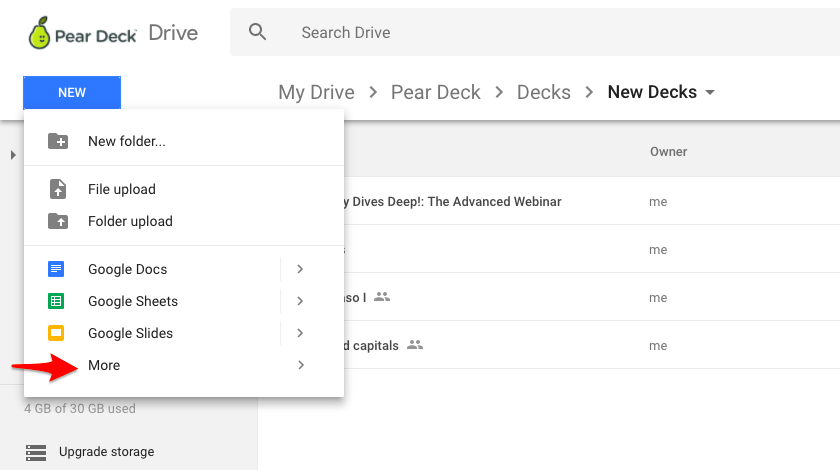Click the File upload icon
Screen dimensions: 840x470
point(58,189)
